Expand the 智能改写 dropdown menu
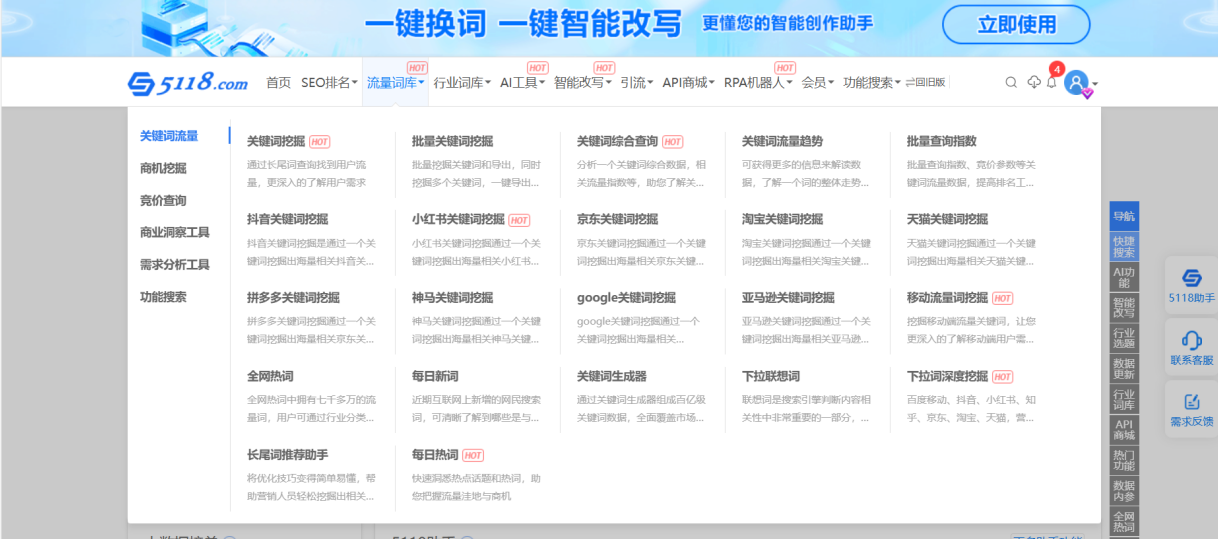This screenshot has width=1218, height=539. click(x=583, y=83)
